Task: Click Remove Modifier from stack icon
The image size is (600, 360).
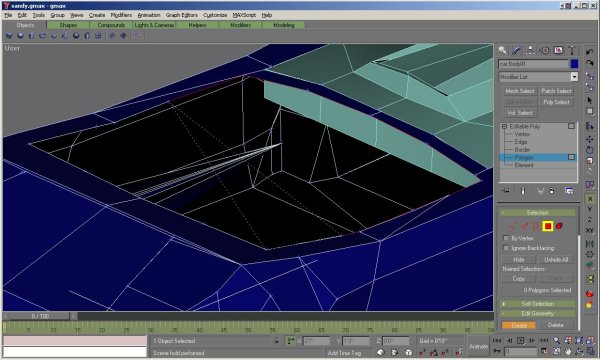Action: 552,191
